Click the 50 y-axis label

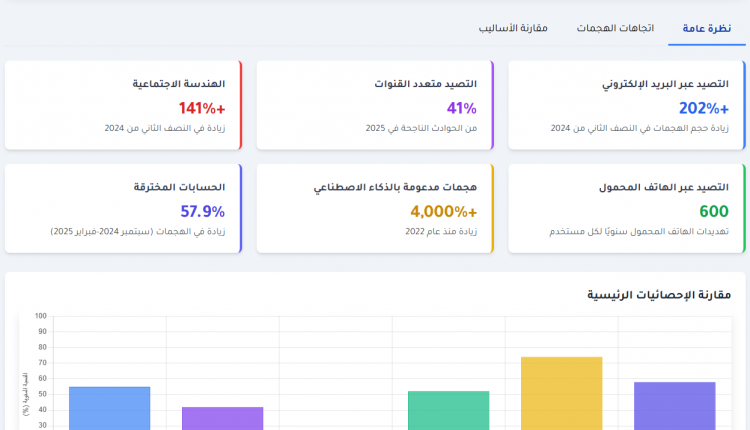pyautogui.click(x=43, y=394)
